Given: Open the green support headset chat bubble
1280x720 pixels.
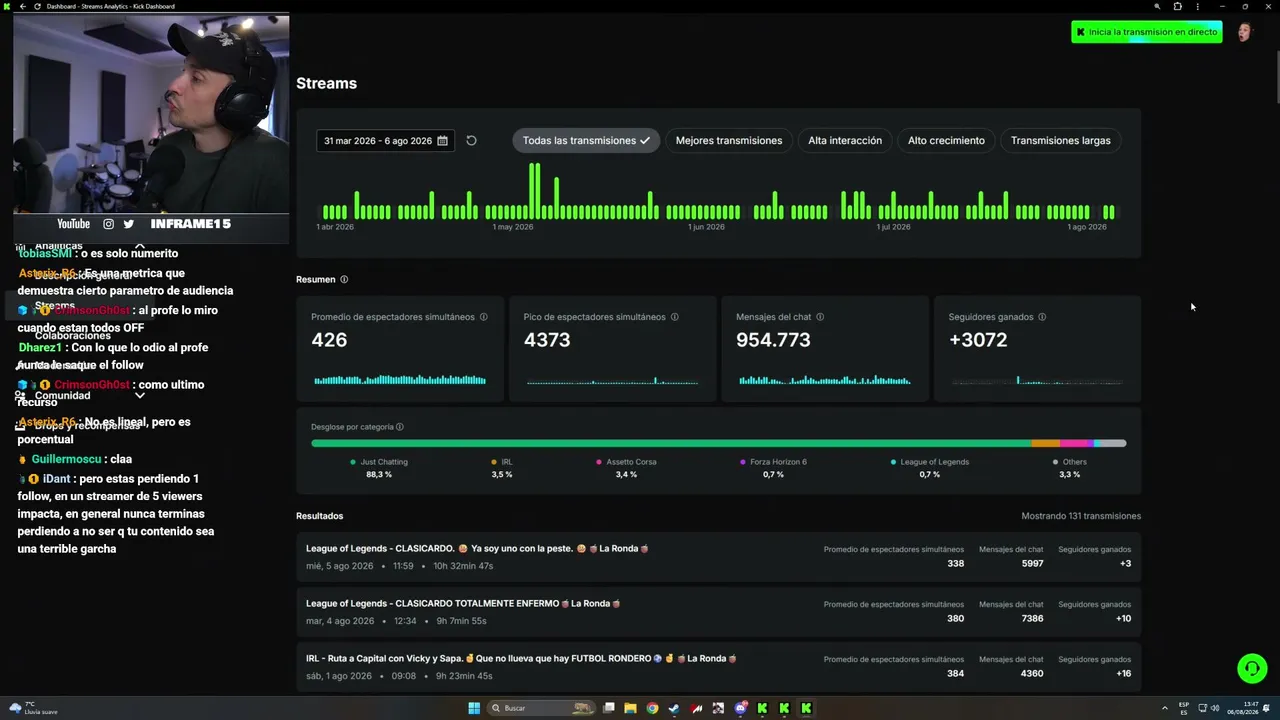Looking at the screenshot, I should tap(1252, 667).
